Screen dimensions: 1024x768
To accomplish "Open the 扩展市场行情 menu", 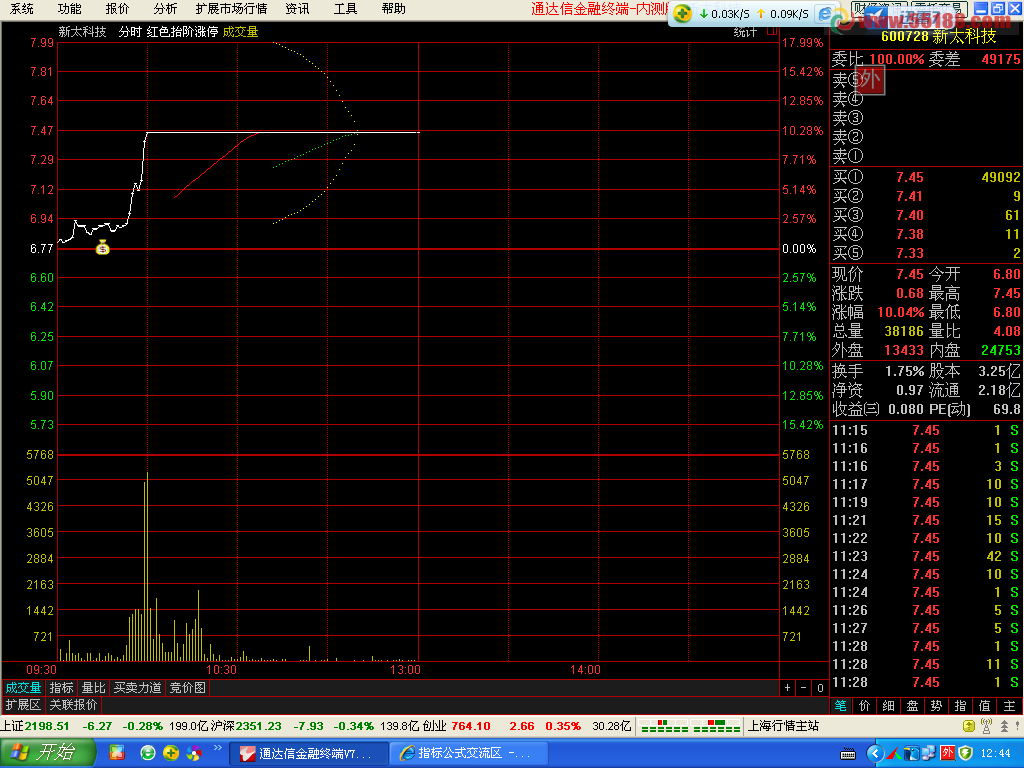I will [x=231, y=8].
